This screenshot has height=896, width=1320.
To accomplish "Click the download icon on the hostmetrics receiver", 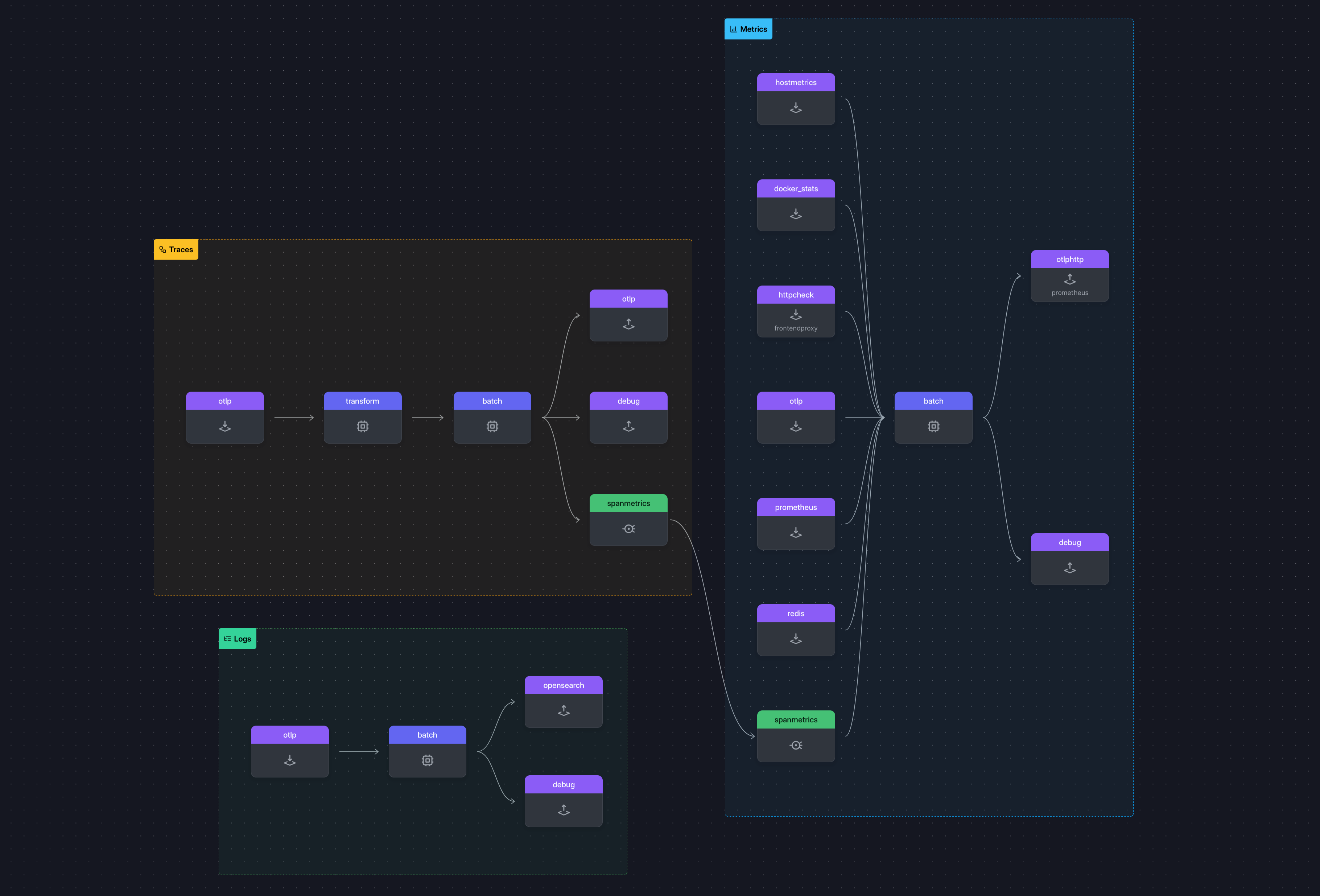I will point(796,108).
